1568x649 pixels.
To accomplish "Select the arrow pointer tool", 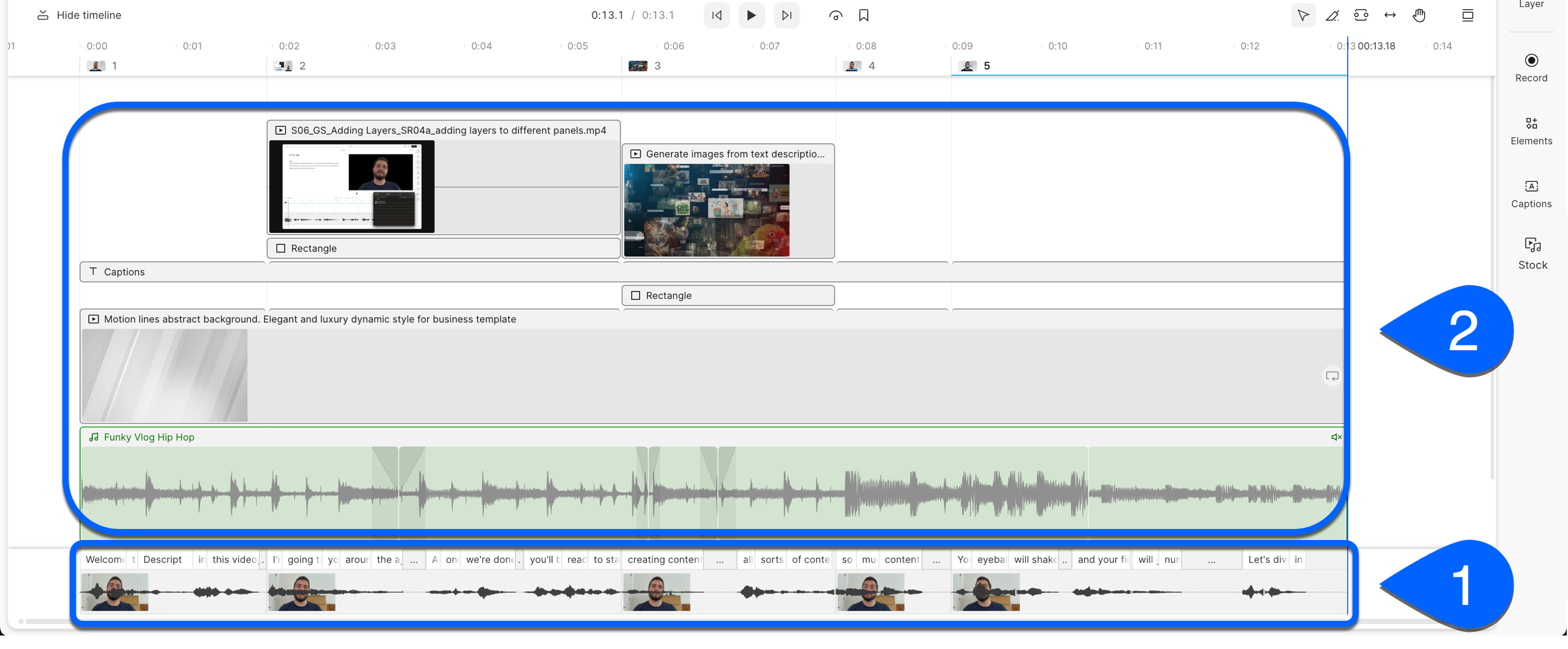I will point(1303,15).
